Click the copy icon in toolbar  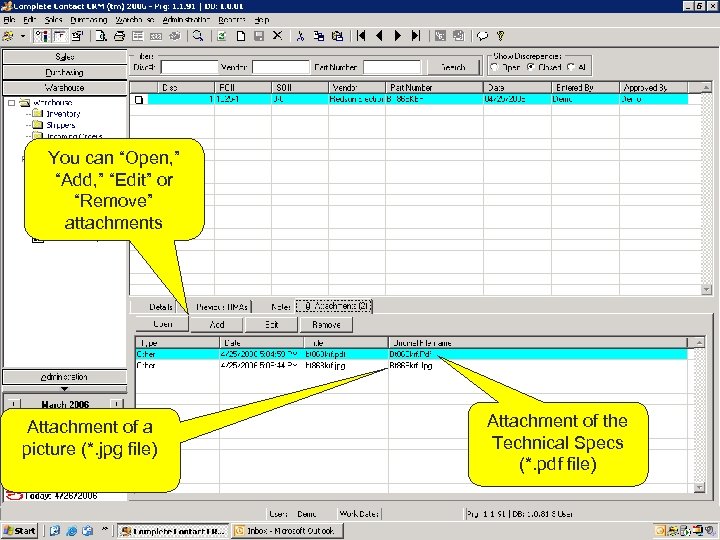319,36
